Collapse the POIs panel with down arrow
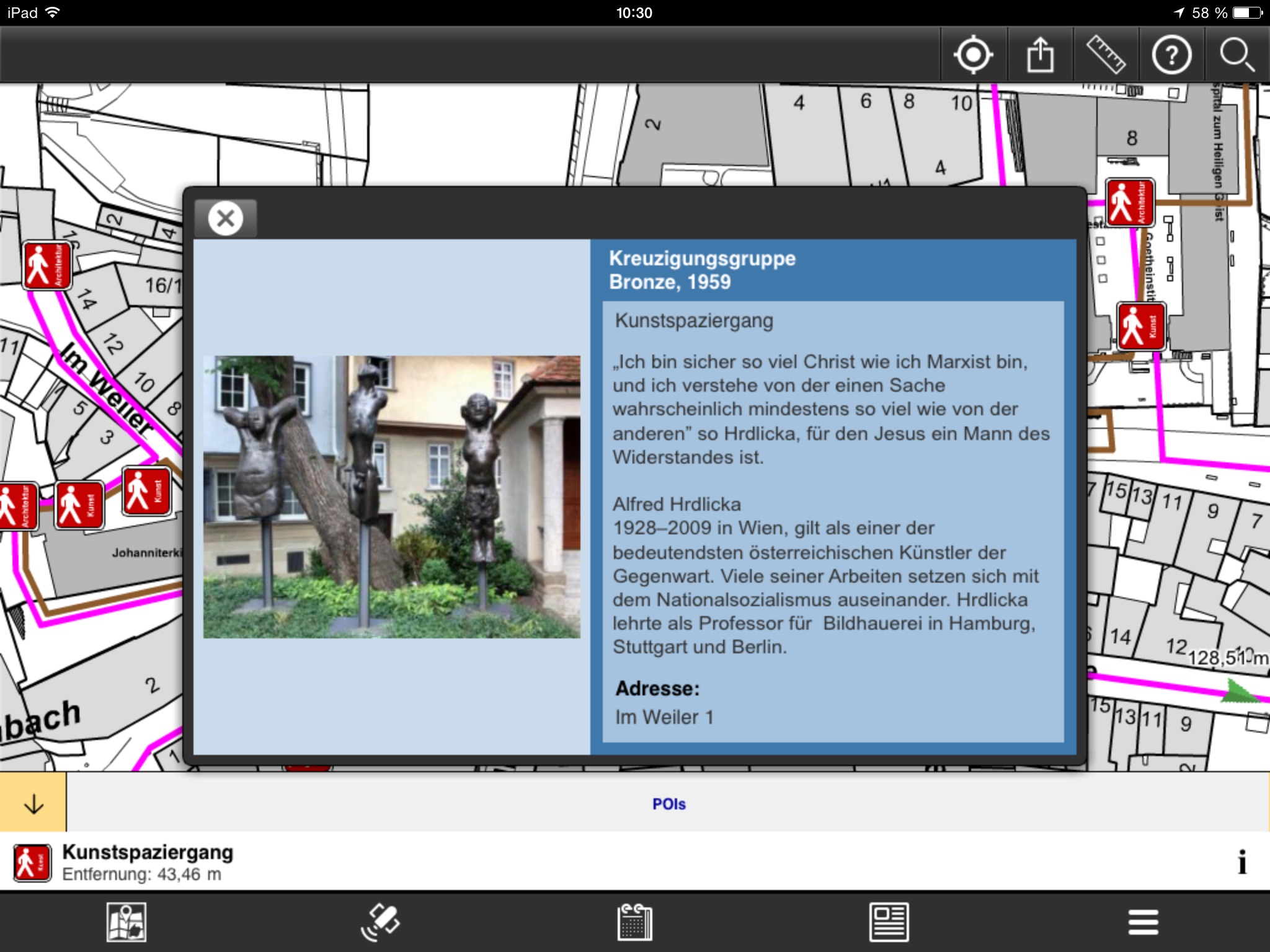This screenshot has height=952, width=1270. (x=33, y=803)
